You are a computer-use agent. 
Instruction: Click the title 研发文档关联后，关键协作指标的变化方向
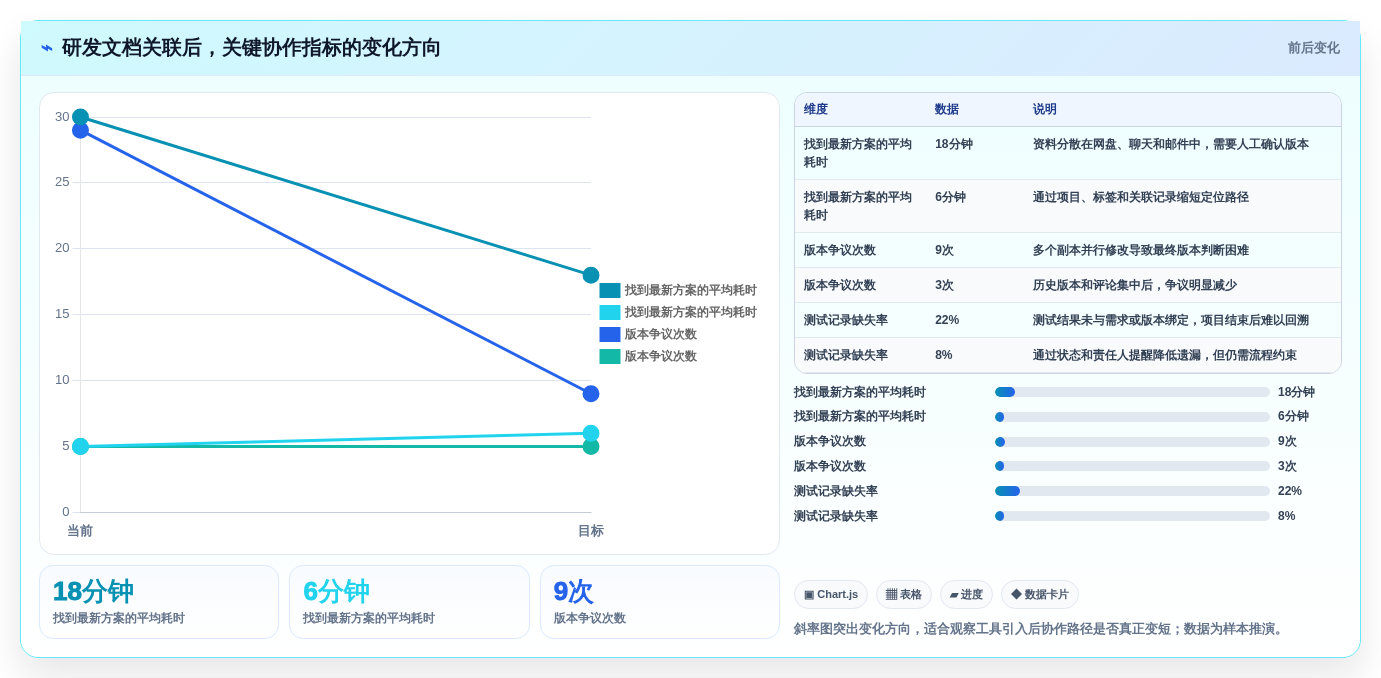pyautogui.click(x=251, y=48)
